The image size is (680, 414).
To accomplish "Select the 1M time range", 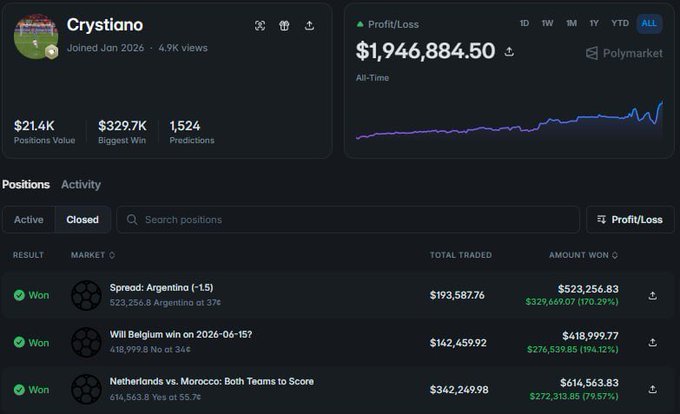I will pyautogui.click(x=572, y=23).
